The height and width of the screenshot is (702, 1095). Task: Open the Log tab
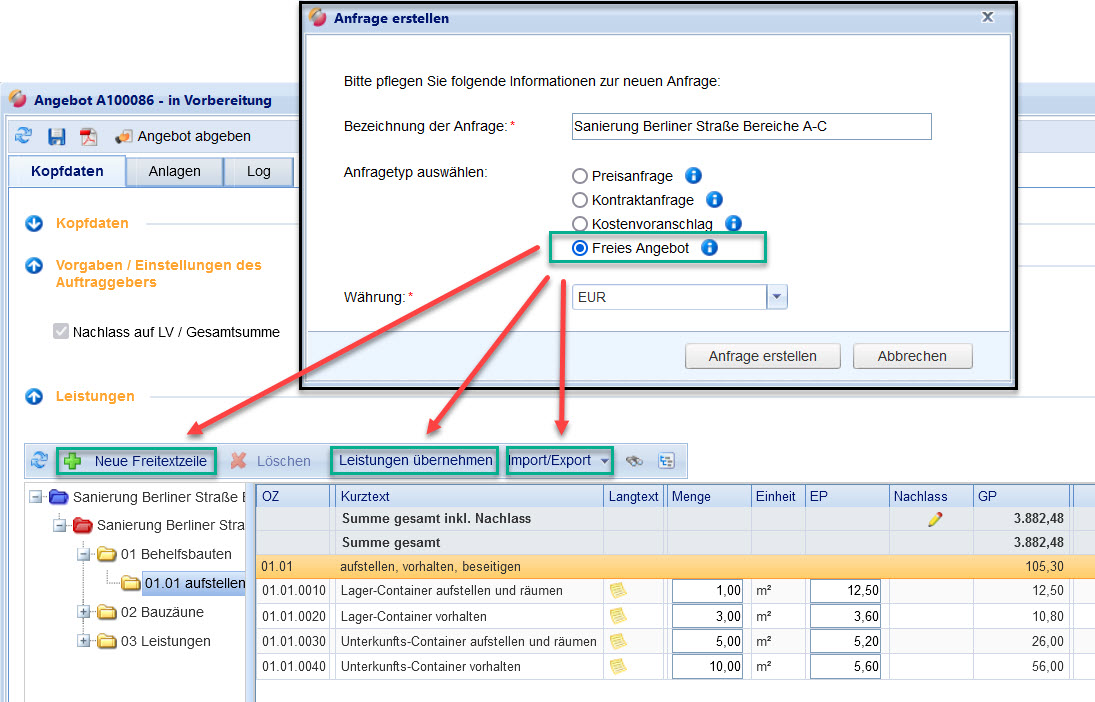tap(258, 171)
